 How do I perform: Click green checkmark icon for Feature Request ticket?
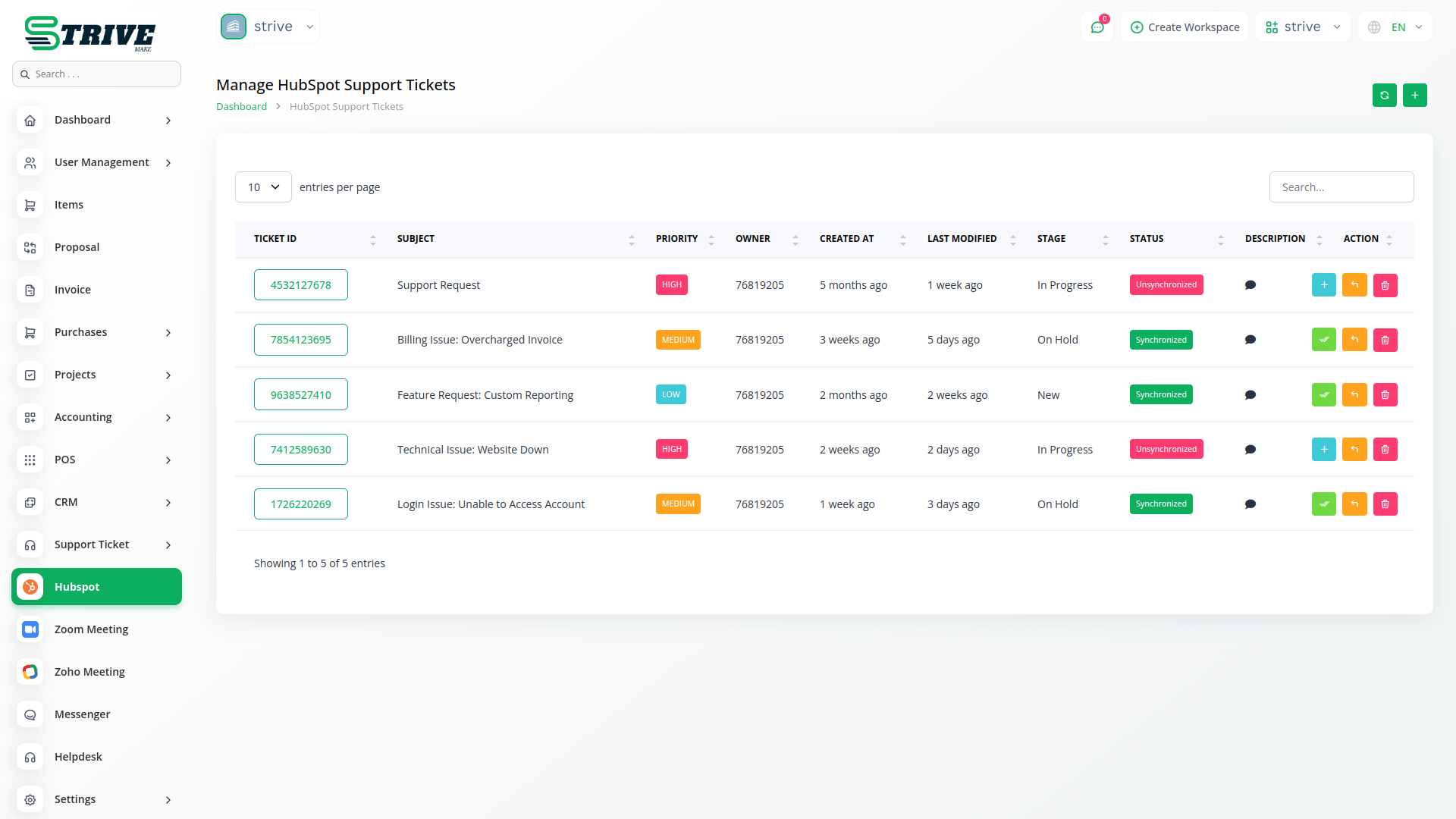pos(1323,394)
